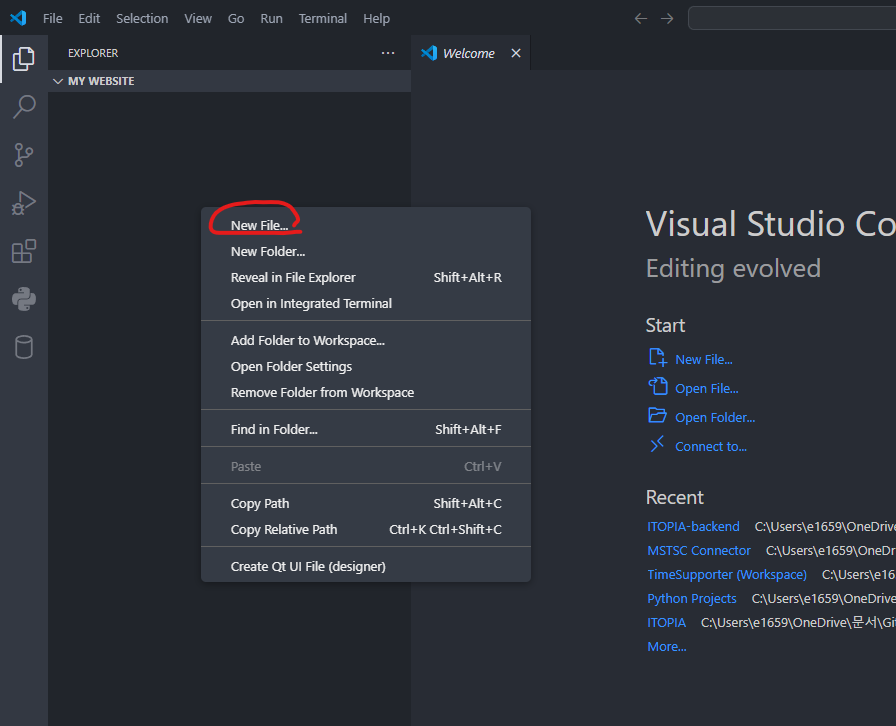Choose Reveal in File Explorer
This screenshot has width=896, height=726.
[x=366, y=278]
